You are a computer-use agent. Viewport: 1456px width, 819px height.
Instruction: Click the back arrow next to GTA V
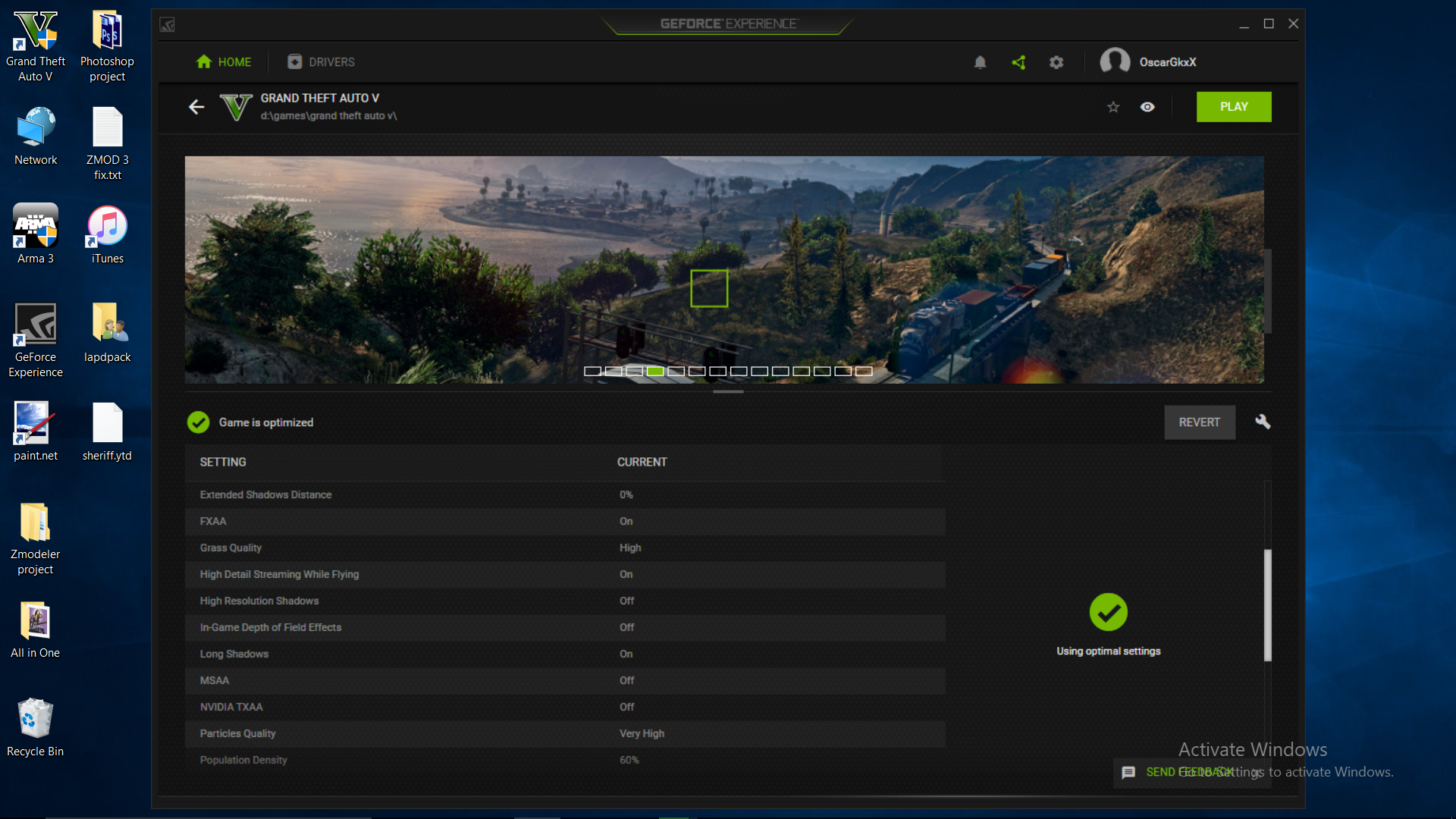click(x=196, y=107)
